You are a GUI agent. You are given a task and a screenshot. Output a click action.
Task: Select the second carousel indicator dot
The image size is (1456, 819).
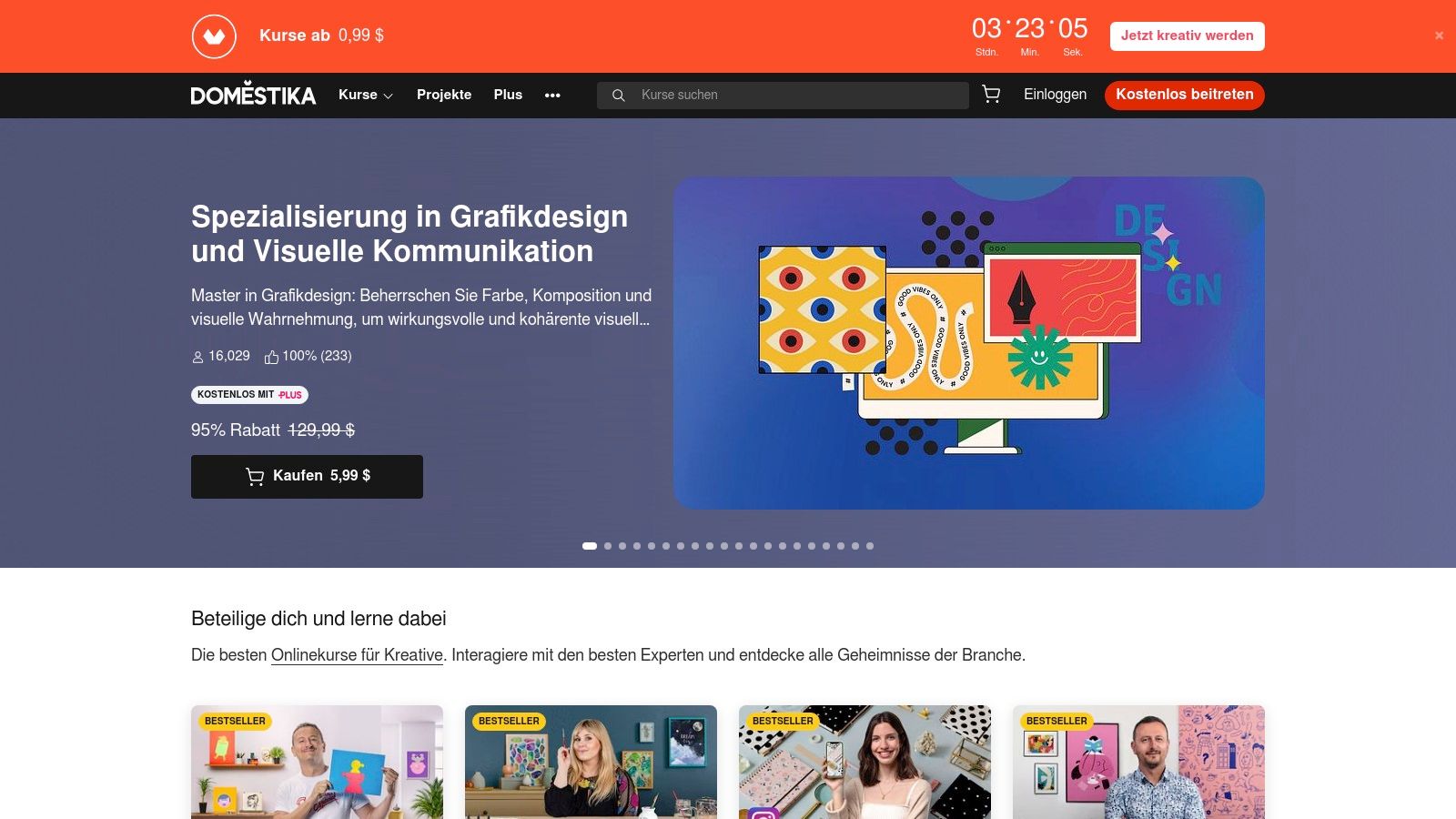(608, 546)
